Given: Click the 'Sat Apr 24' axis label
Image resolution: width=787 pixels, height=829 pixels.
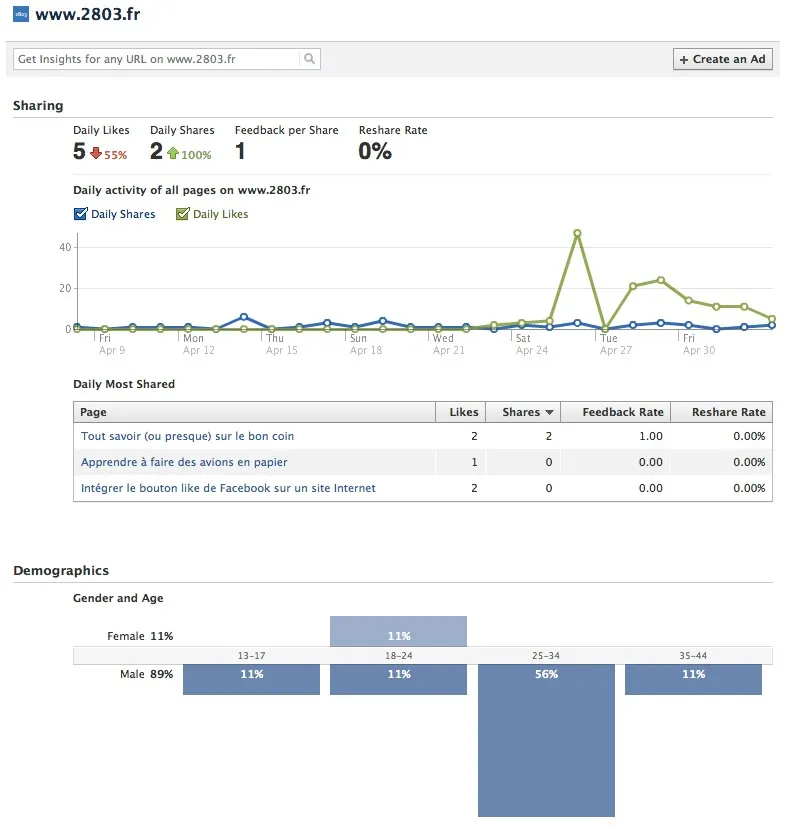Looking at the screenshot, I should point(532,344).
